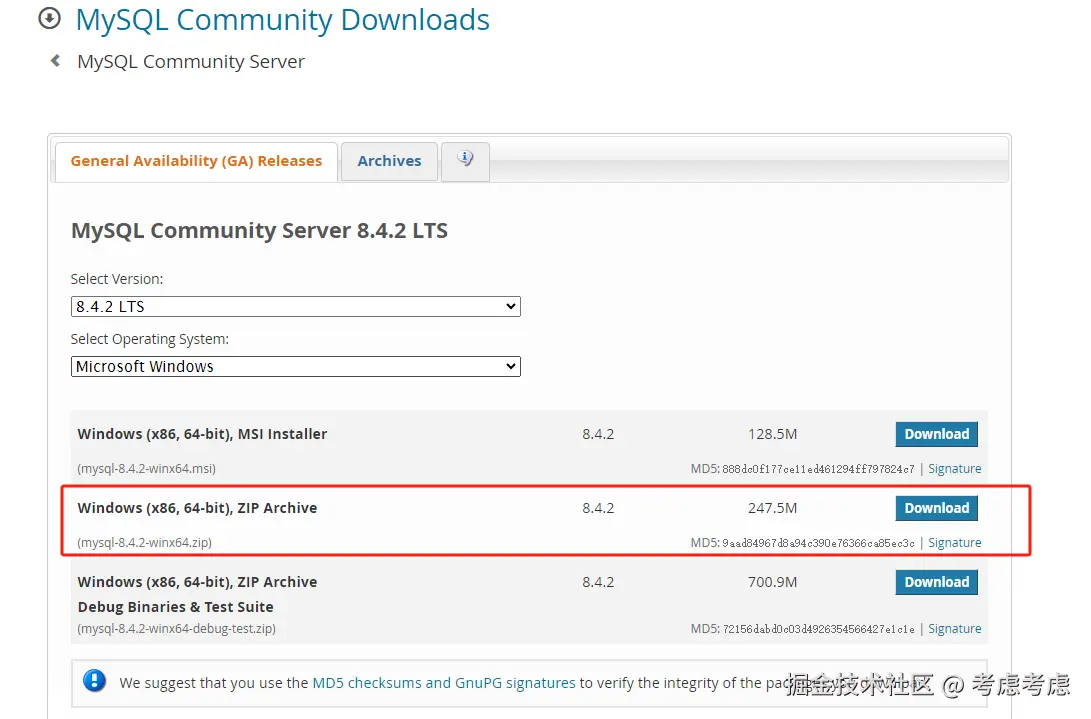
Task: Click the MySQL Community Server 8.4.2 LTS heading
Action: point(260,230)
